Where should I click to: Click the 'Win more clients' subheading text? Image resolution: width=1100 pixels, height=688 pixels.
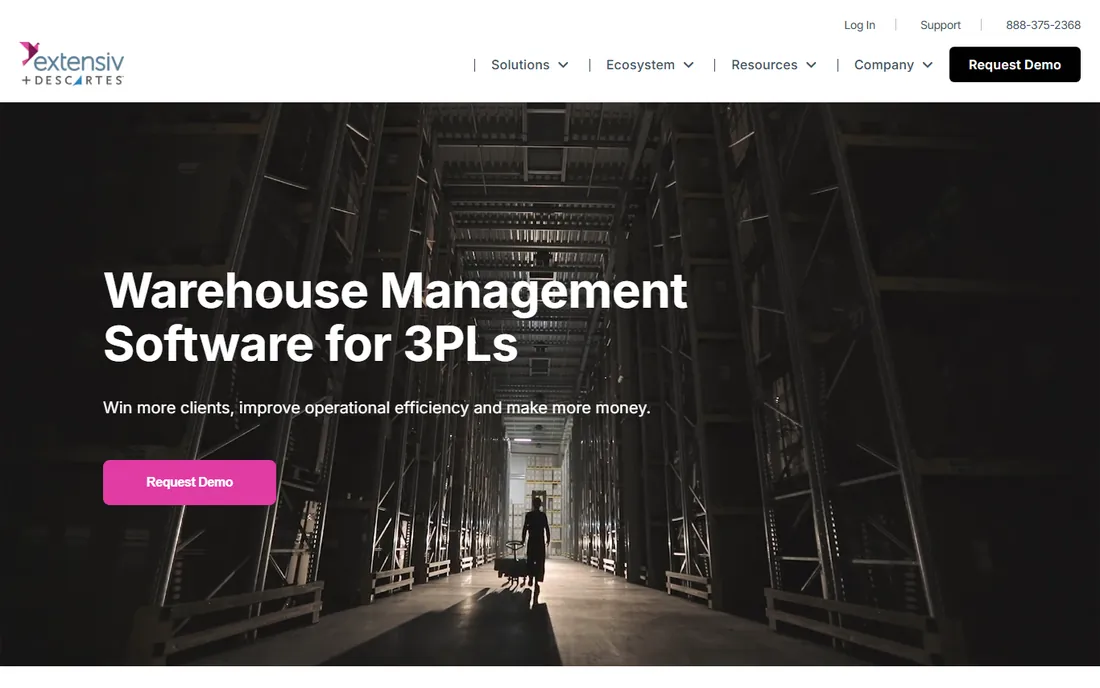[377, 407]
